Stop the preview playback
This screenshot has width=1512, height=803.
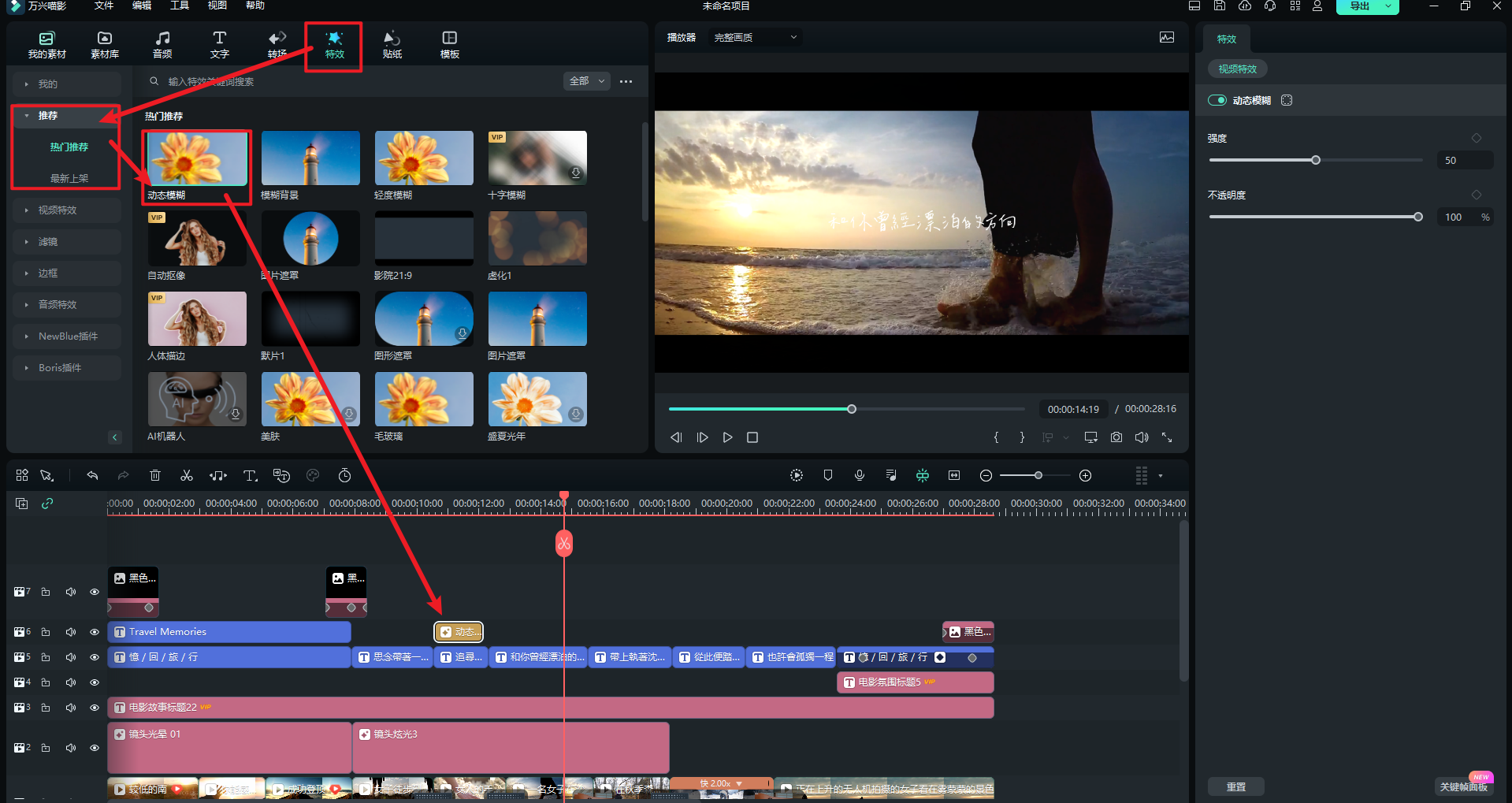pyautogui.click(x=752, y=437)
